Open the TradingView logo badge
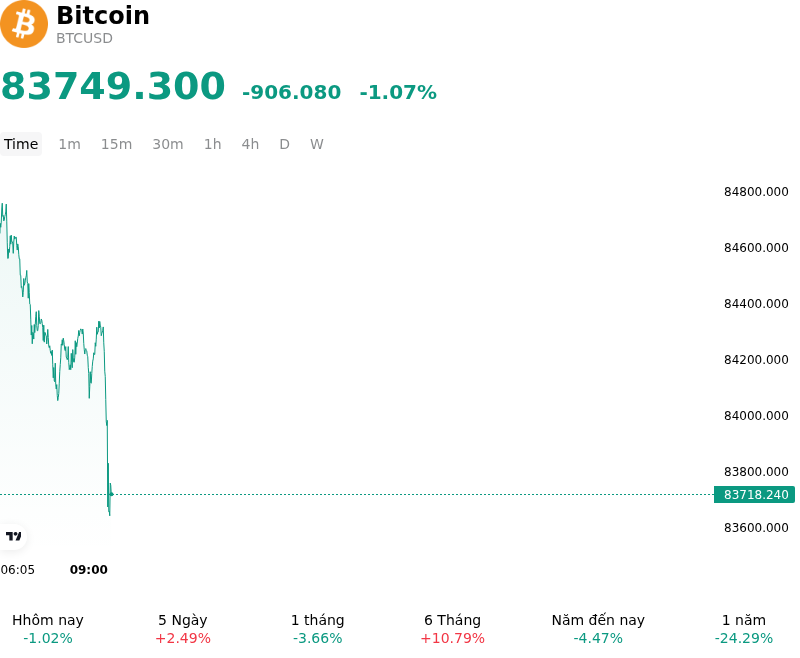The image size is (800, 658). coord(13,536)
